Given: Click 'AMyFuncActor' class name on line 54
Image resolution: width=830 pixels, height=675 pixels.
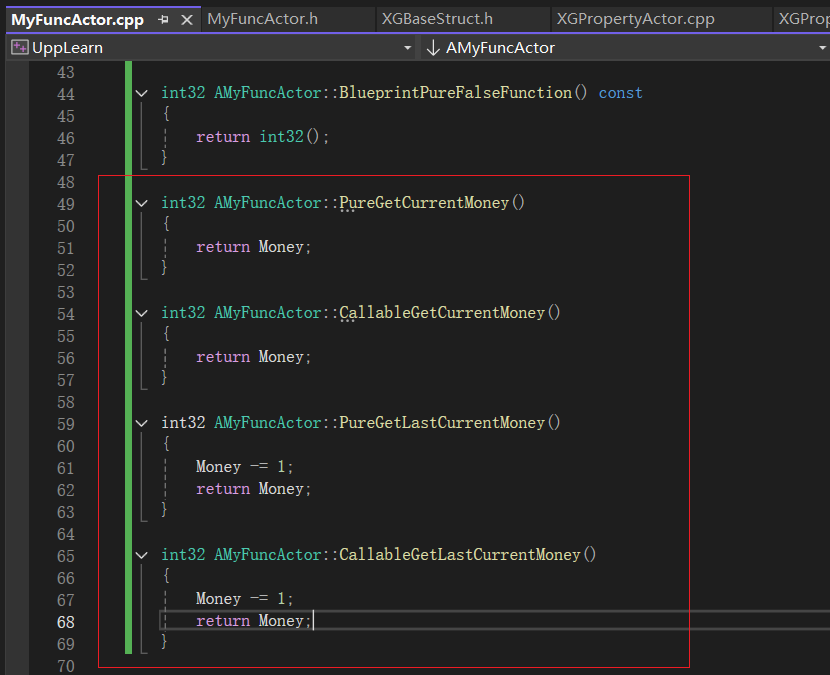Looking at the screenshot, I should (x=268, y=313).
